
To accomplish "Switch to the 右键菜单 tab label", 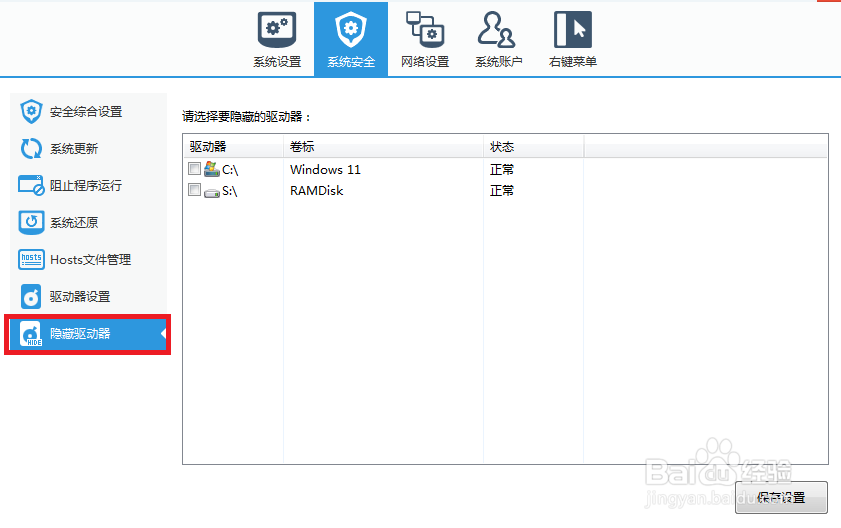I will pos(573,62).
